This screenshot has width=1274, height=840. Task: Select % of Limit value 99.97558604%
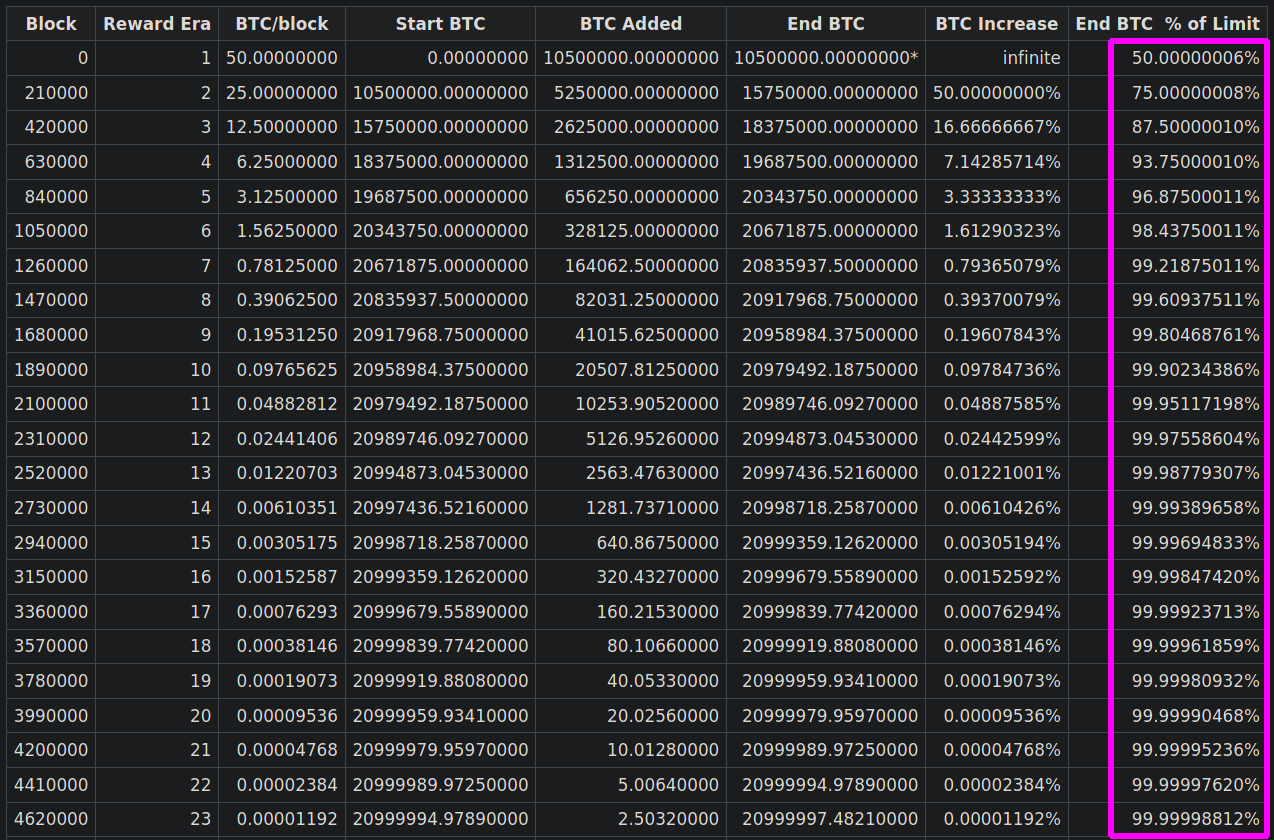tap(1168, 439)
